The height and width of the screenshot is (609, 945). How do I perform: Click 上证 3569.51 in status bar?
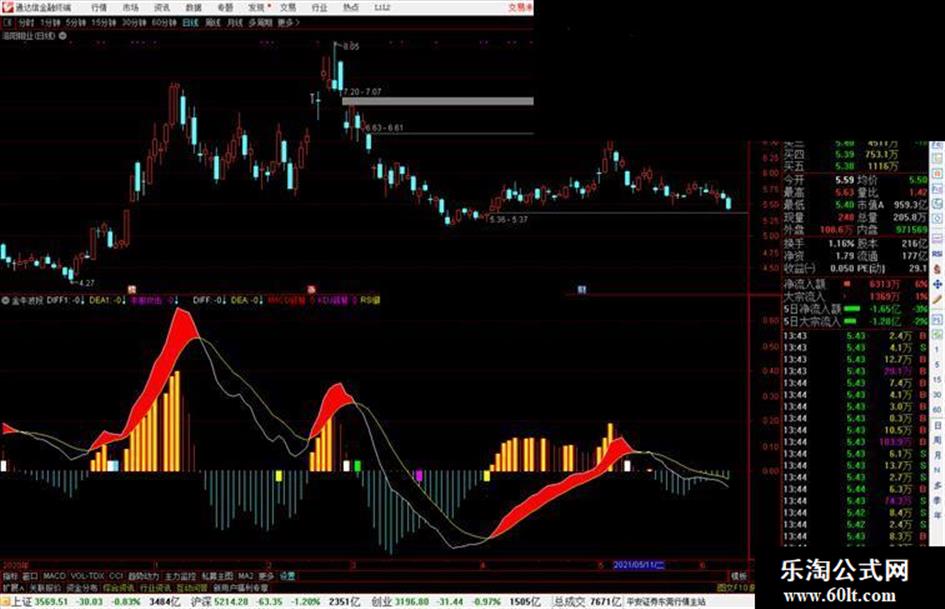coord(40,602)
